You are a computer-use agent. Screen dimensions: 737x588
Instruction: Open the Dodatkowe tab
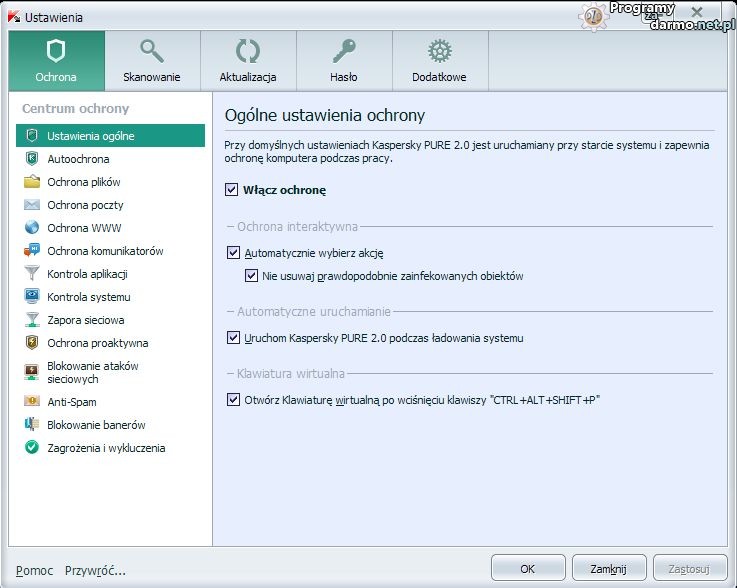(x=440, y=61)
